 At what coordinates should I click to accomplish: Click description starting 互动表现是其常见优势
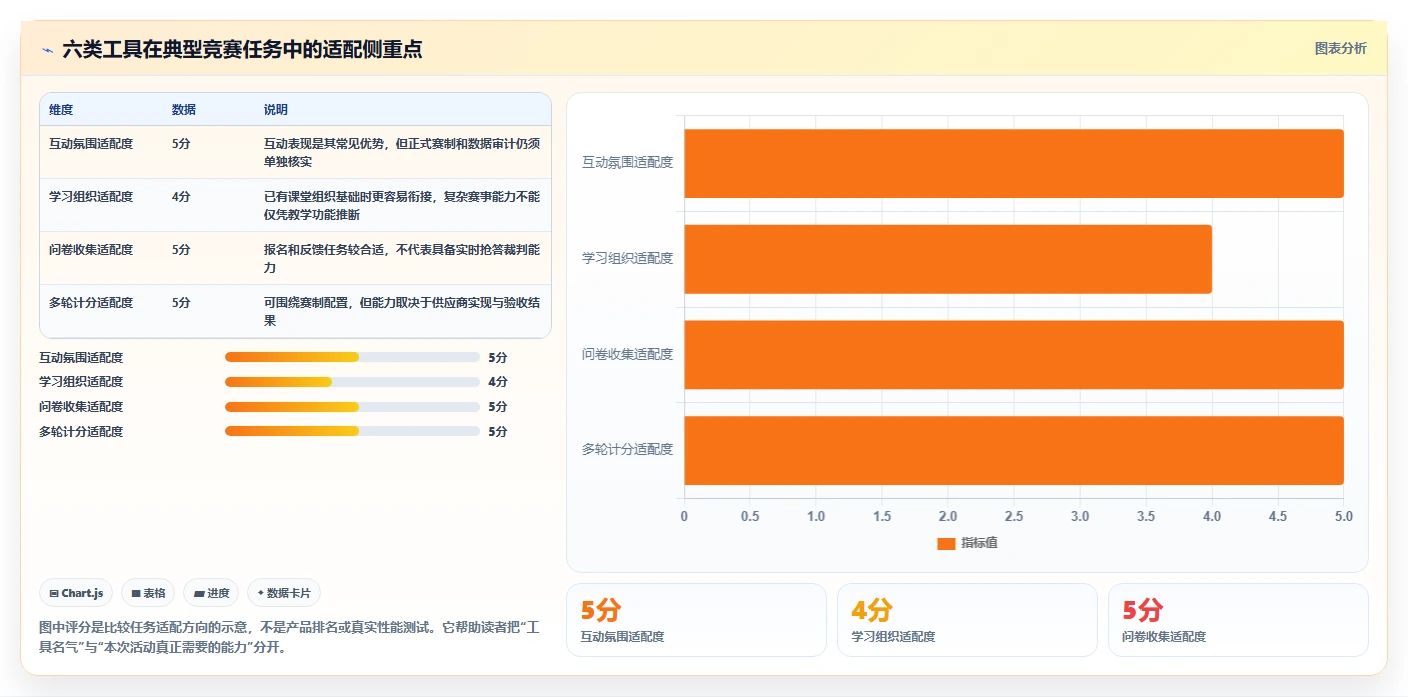[402, 153]
